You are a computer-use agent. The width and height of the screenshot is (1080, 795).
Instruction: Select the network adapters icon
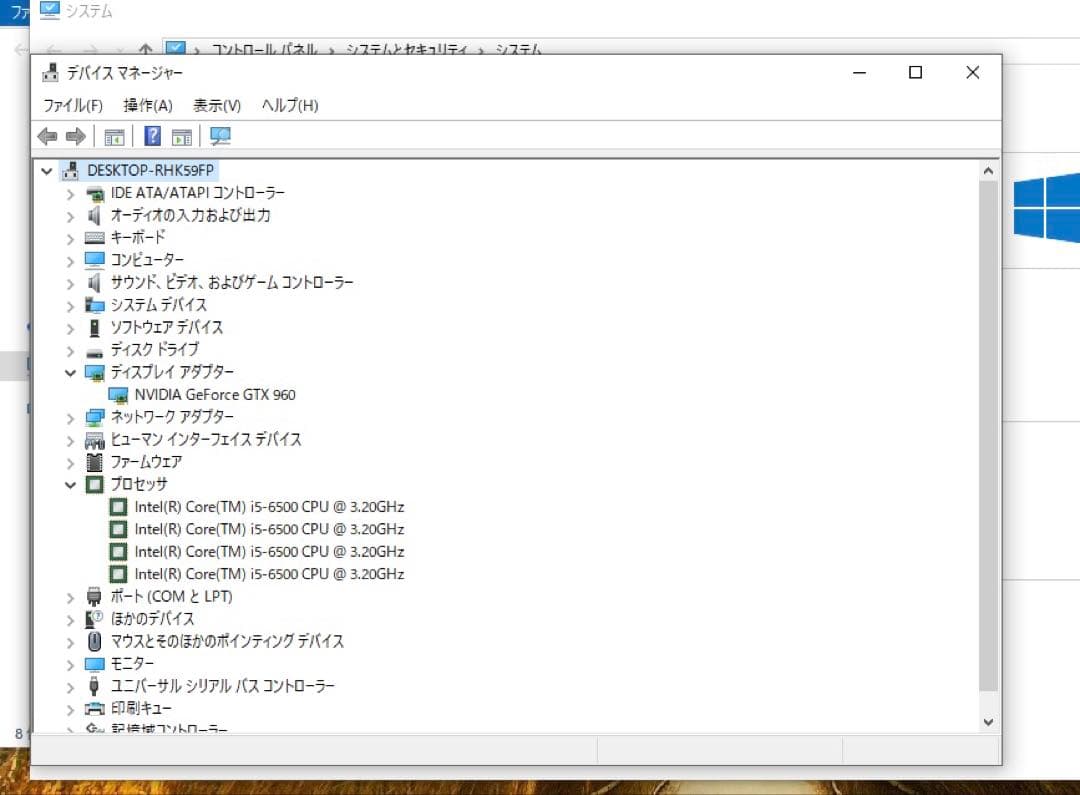(94, 417)
